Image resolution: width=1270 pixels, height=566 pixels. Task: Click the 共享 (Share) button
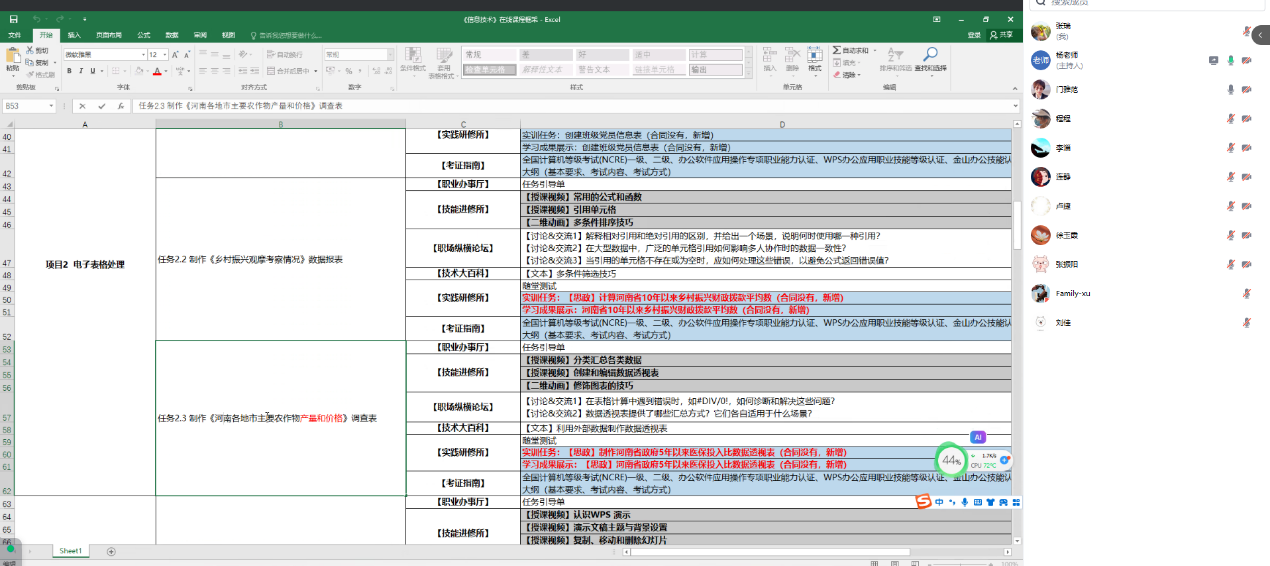(x=1000, y=35)
